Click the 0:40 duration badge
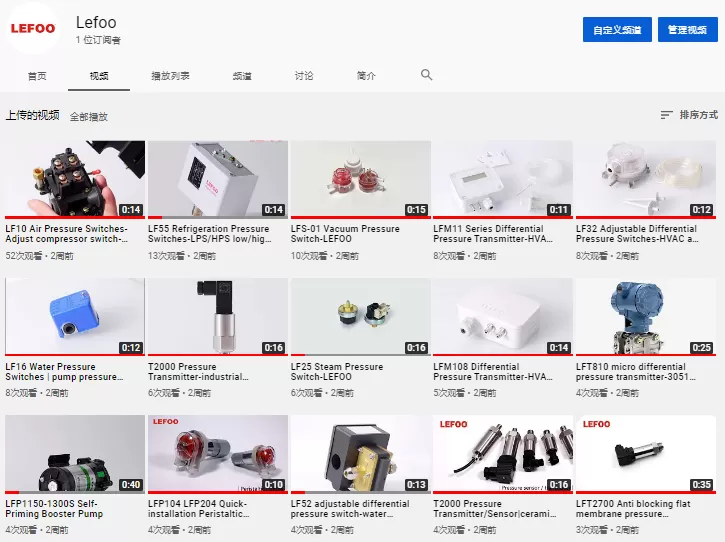Image resolution: width=725 pixels, height=542 pixels. (131, 485)
